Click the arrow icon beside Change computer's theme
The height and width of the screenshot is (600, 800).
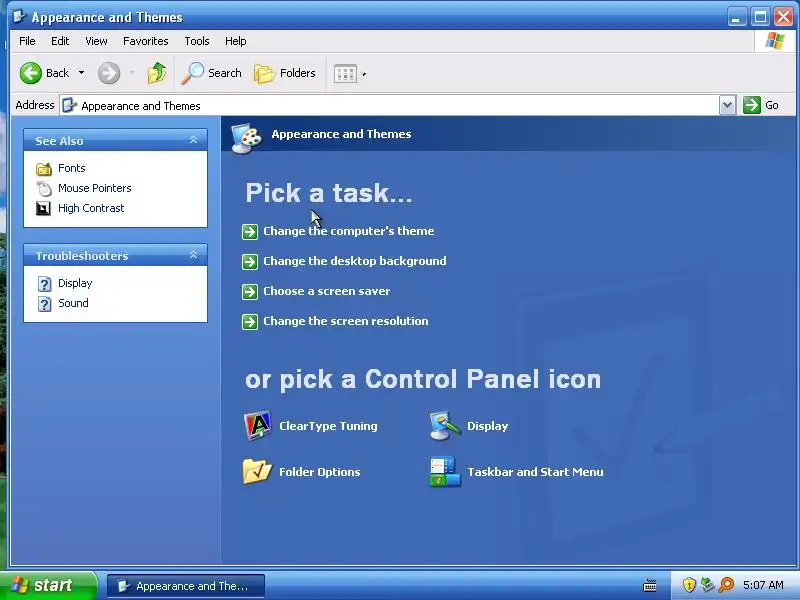pos(249,232)
